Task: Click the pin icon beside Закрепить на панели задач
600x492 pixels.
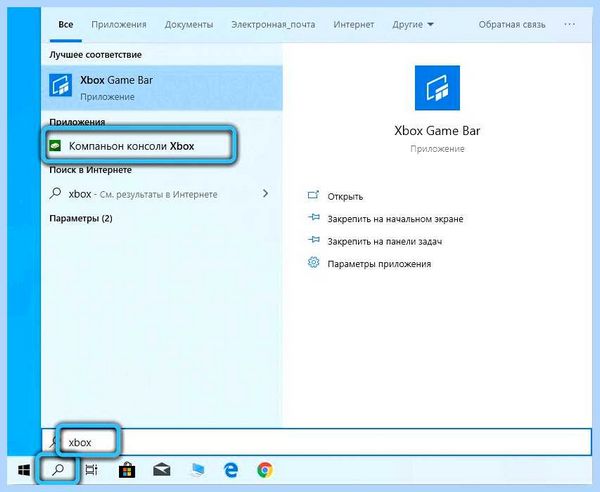Action: (x=314, y=240)
